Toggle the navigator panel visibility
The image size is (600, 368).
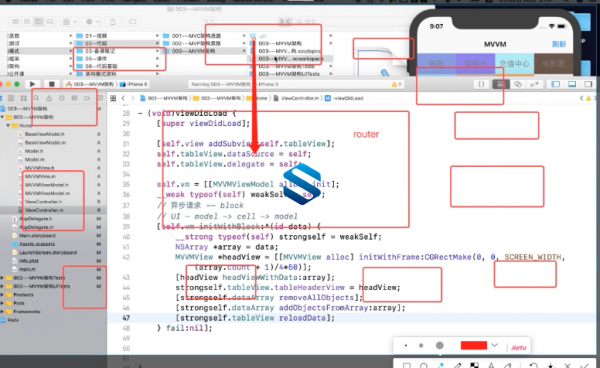click(x=556, y=84)
